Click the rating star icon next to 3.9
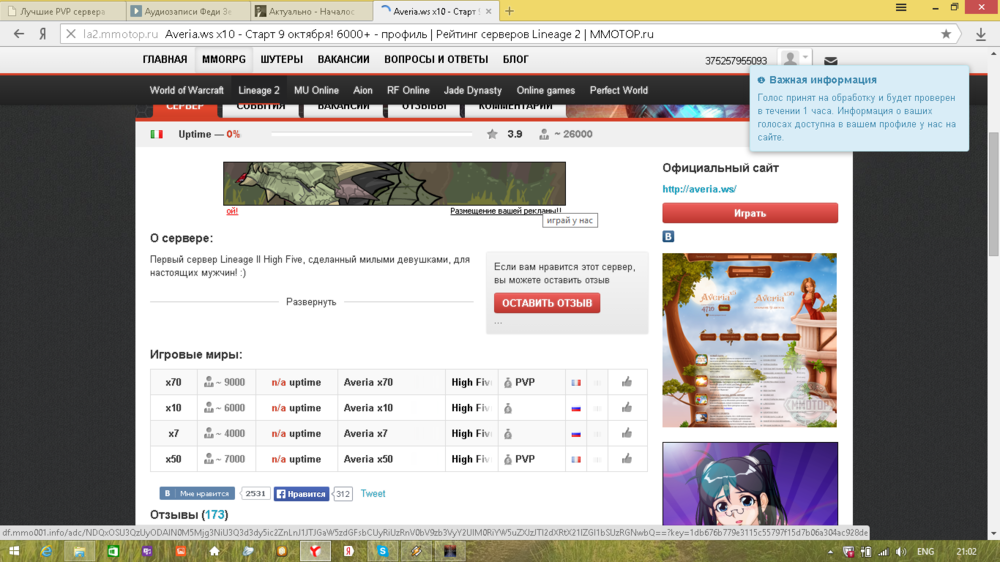Screen dimensions: 1000x562 tap(492, 134)
